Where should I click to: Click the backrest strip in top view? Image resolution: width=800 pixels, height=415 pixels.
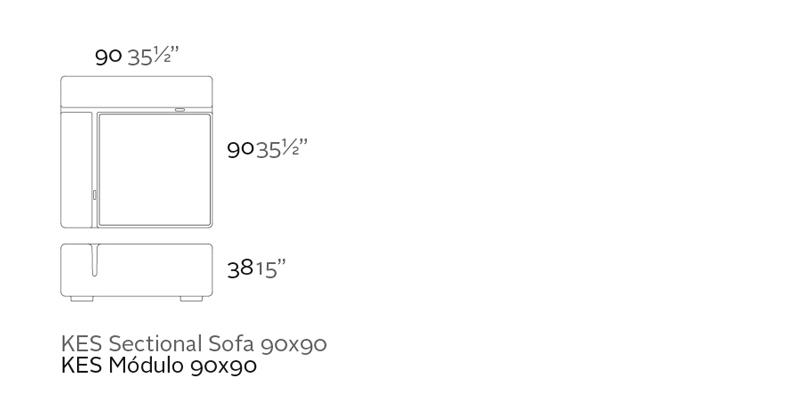138,92
